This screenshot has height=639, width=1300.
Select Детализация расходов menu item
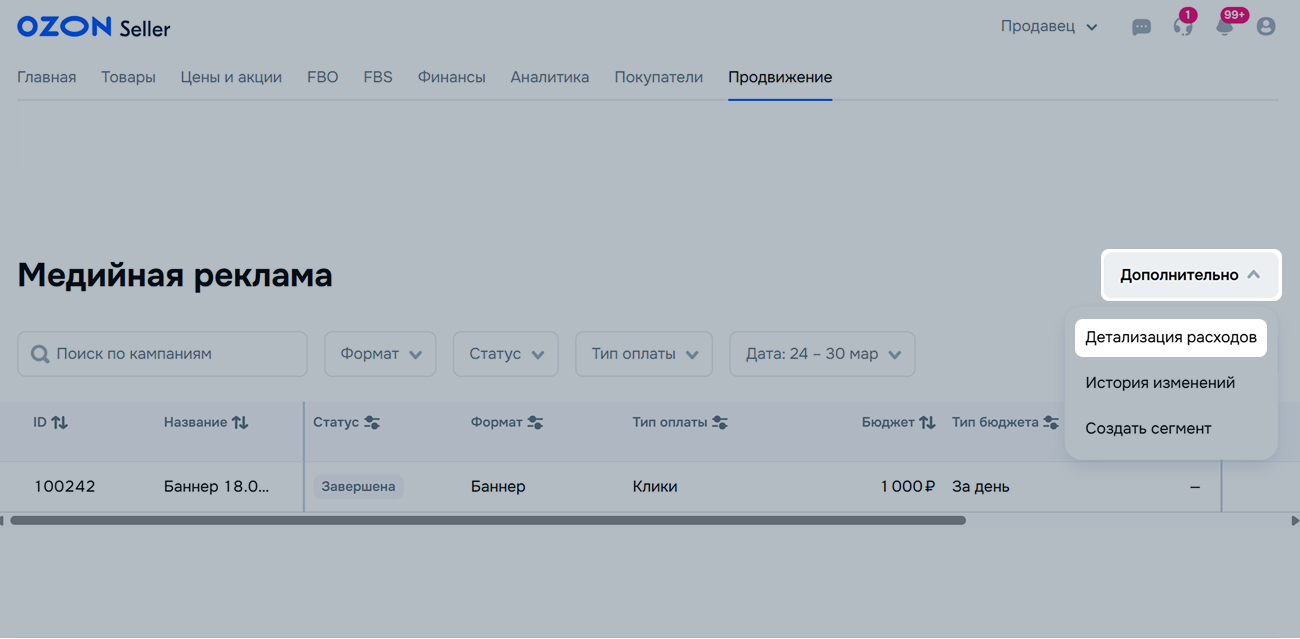[x=1170, y=338]
